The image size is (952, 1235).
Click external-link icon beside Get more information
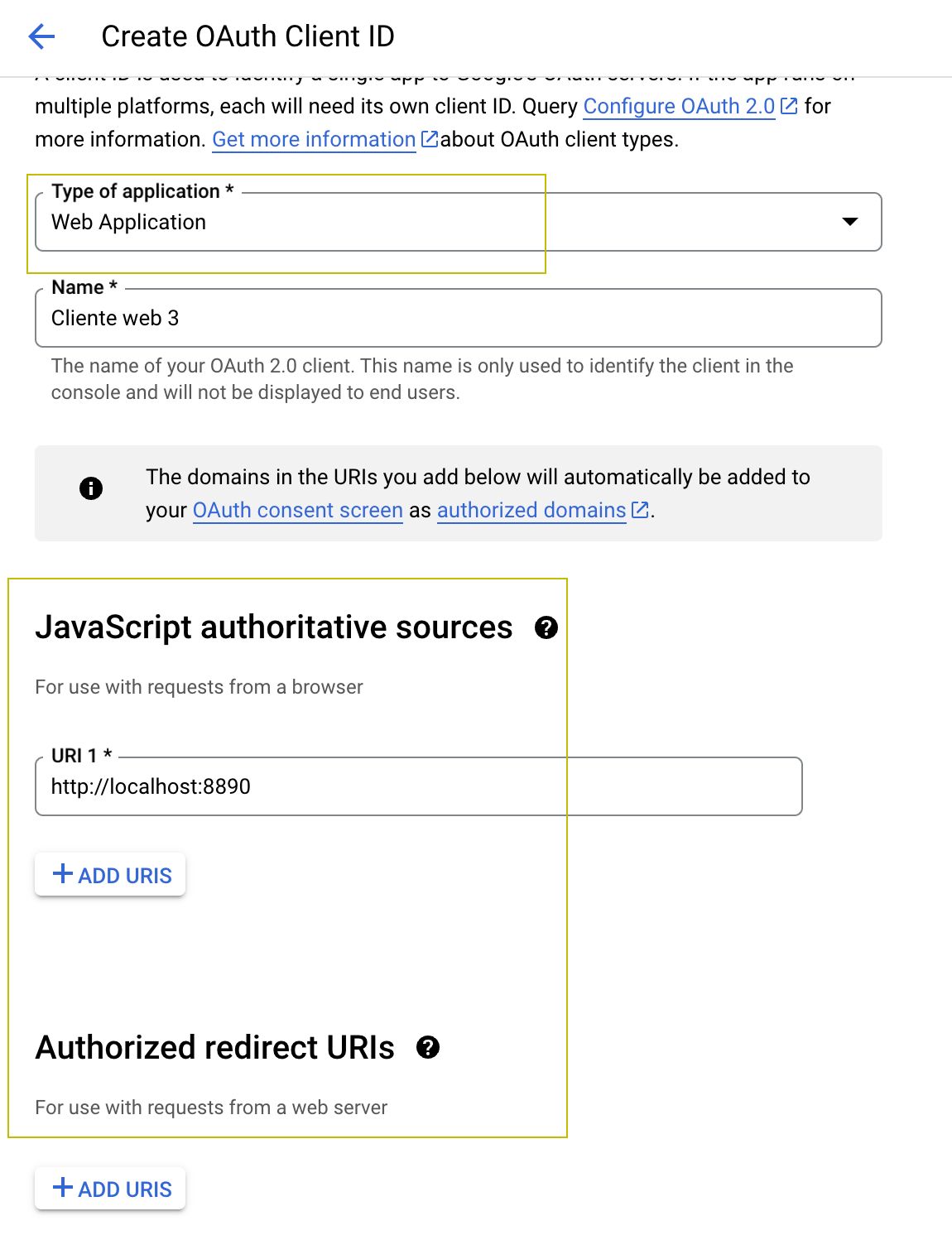(x=430, y=139)
